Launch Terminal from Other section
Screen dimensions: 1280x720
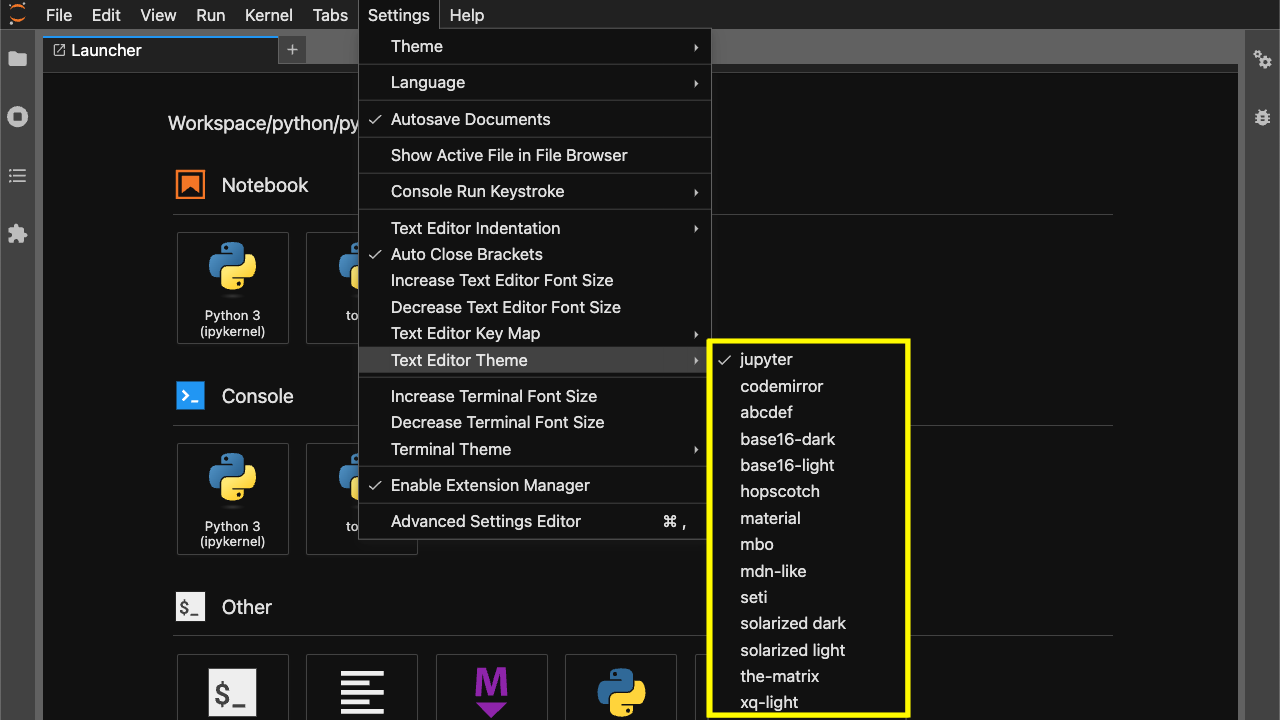(233, 687)
